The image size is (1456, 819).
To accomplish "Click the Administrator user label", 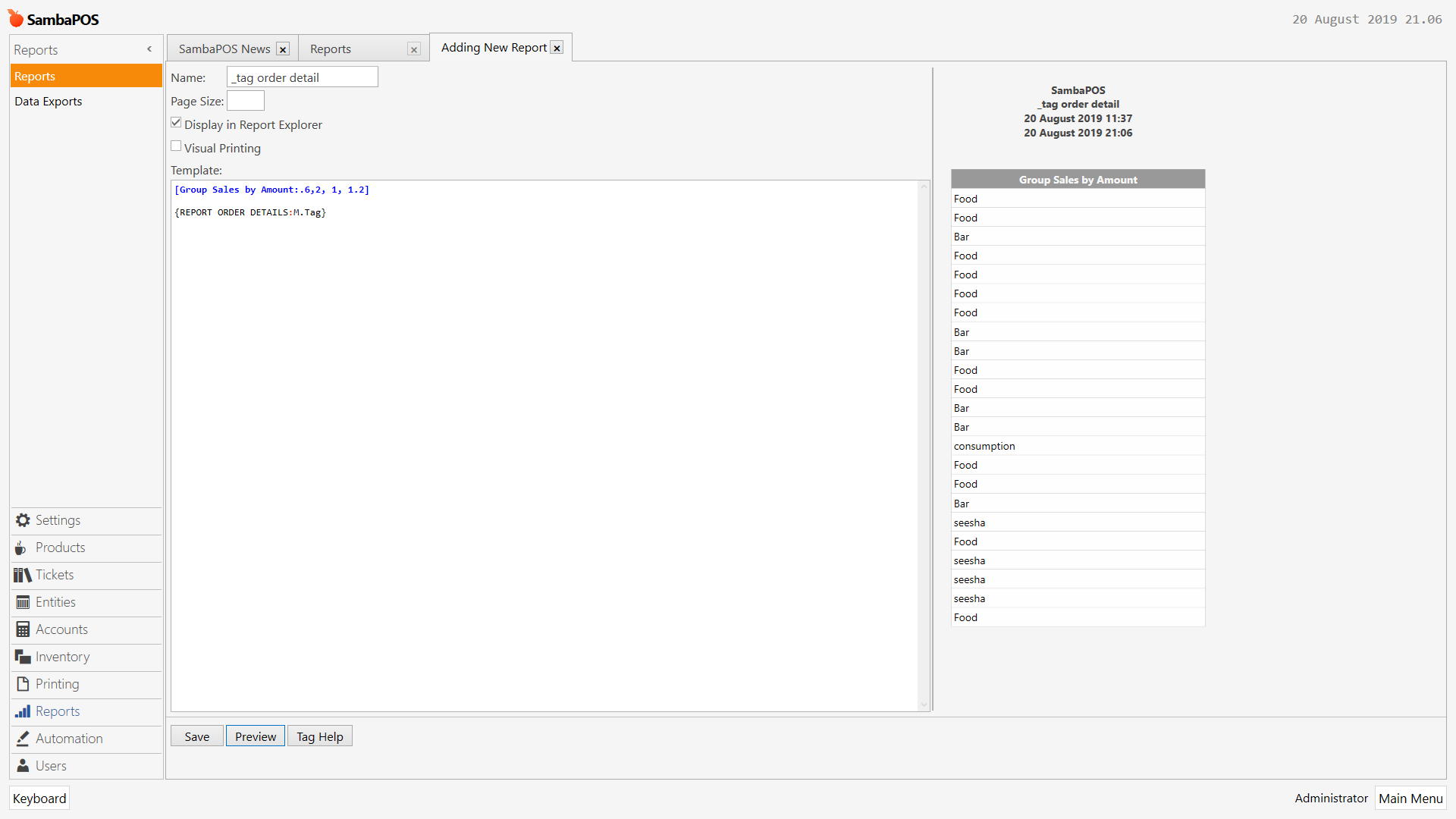I will (1331, 799).
